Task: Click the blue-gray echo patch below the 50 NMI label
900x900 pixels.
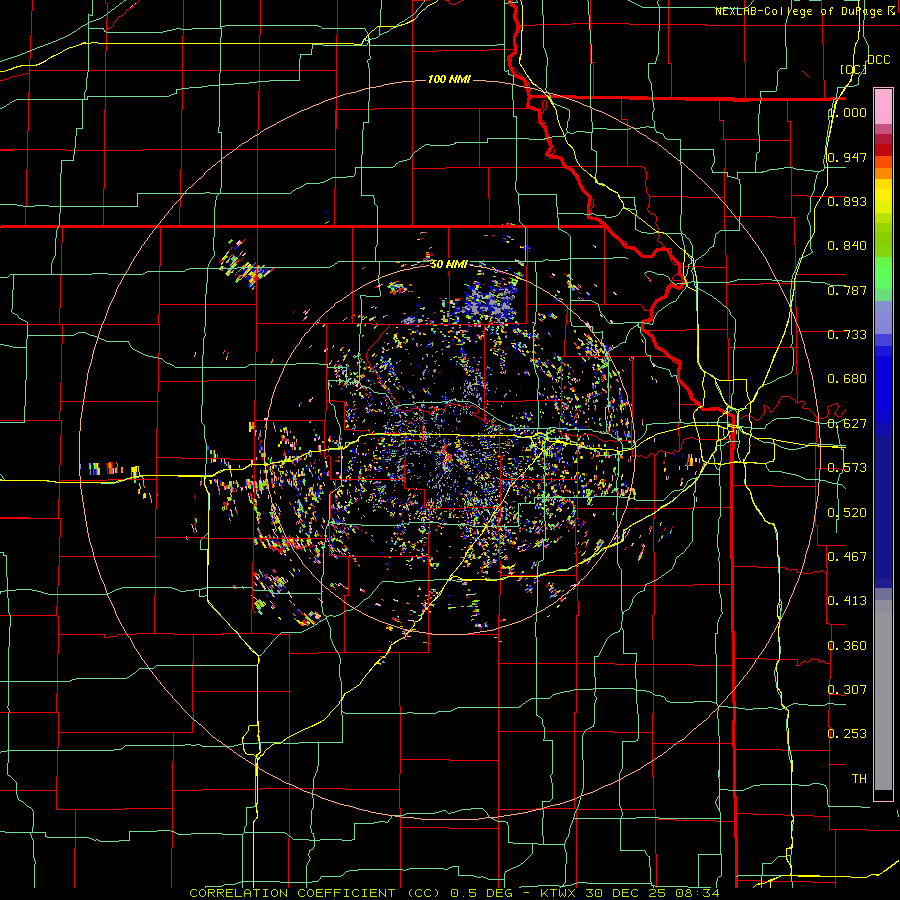Action: click(489, 302)
